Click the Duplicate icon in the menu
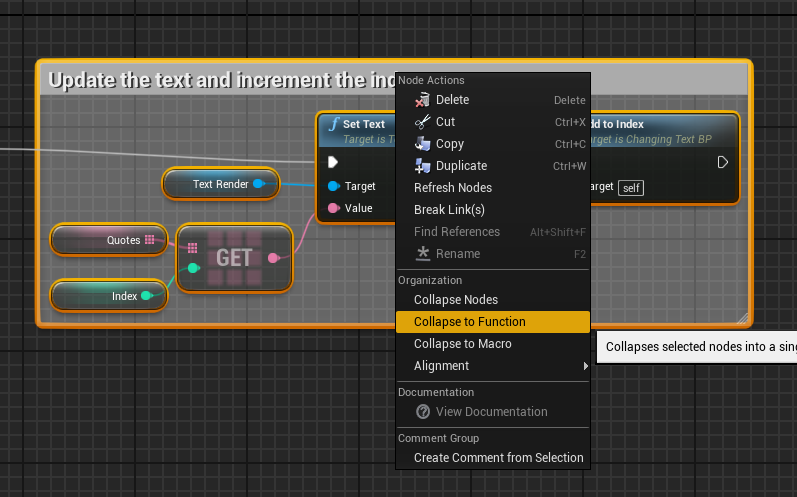The width and height of the screenshot is (797, 497). pyautogui.click(x=422, y=166)
